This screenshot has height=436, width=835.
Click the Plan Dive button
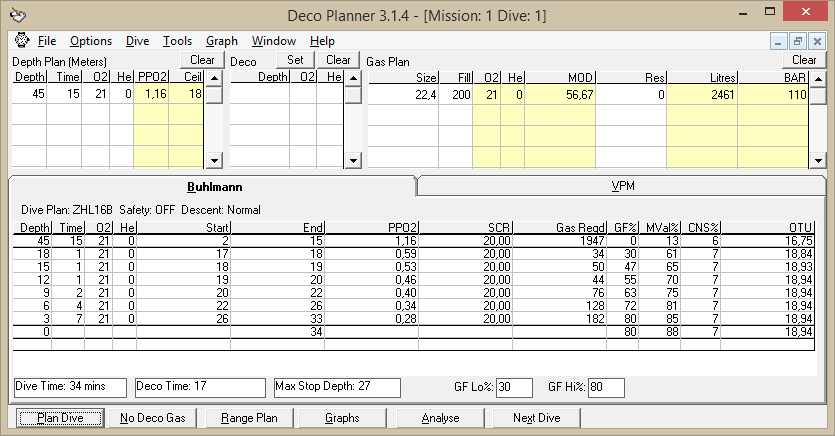60,418
